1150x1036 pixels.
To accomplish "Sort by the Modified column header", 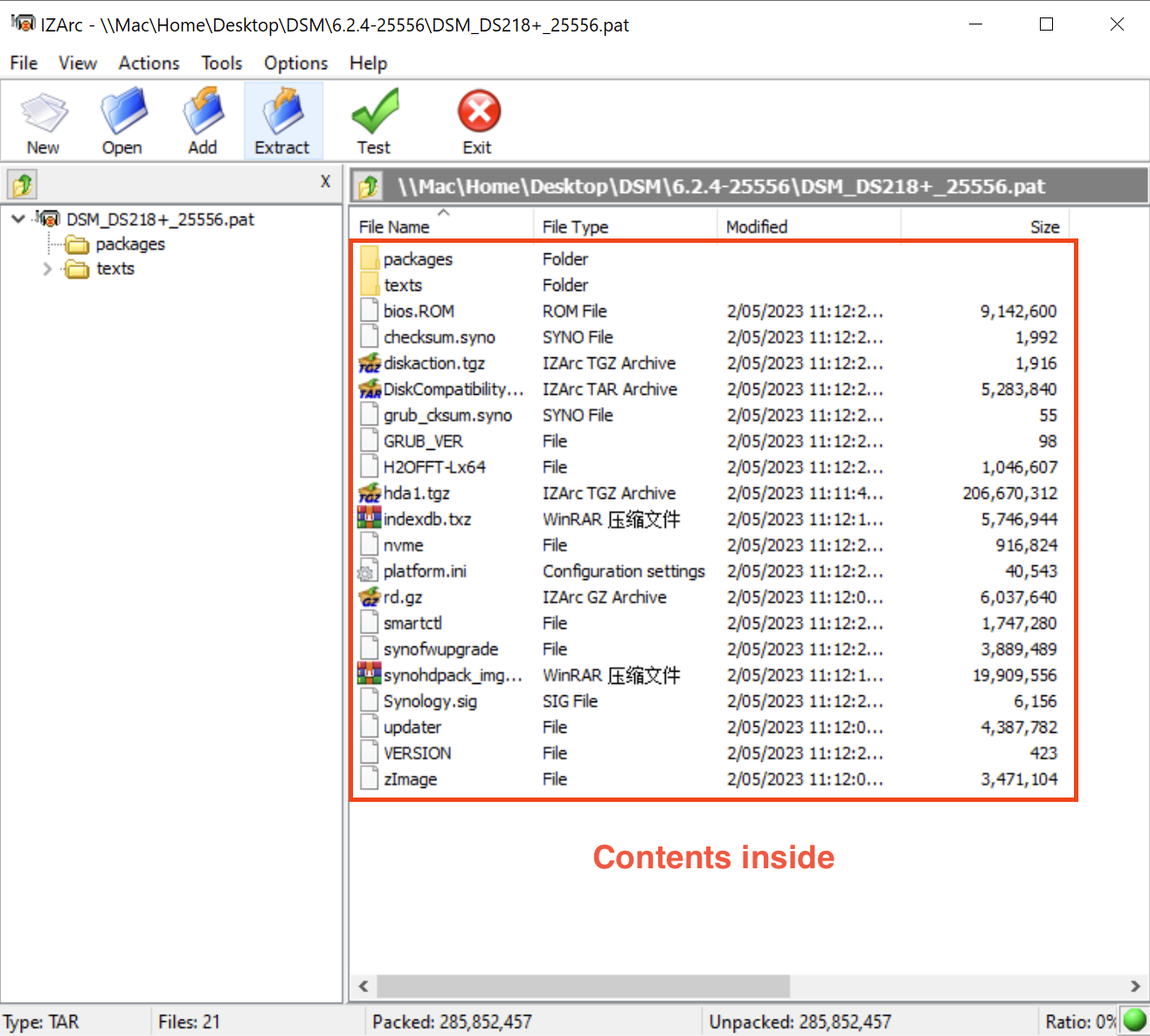I will (808, 226).
